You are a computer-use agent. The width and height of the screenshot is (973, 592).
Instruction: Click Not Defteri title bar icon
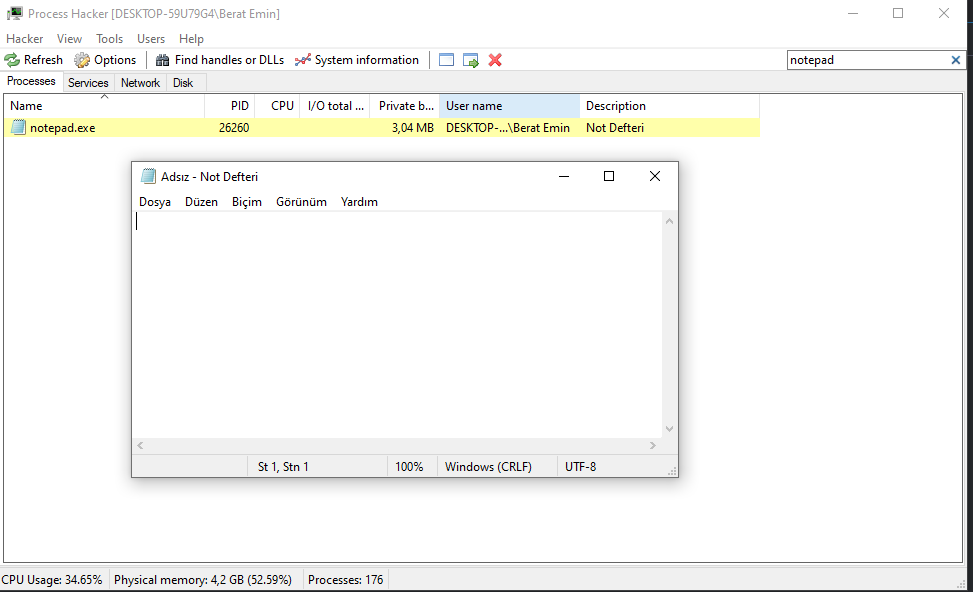(x=148, y=176)
